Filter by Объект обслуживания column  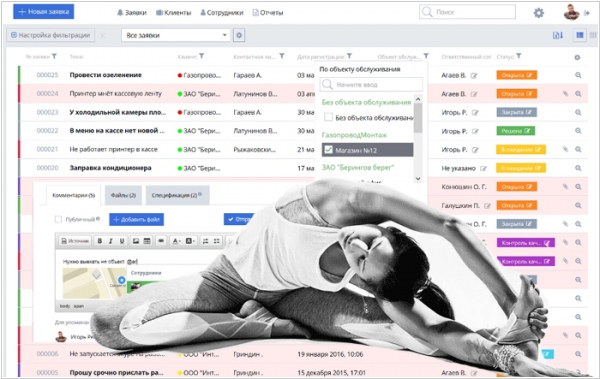click(x=426, y=56)
